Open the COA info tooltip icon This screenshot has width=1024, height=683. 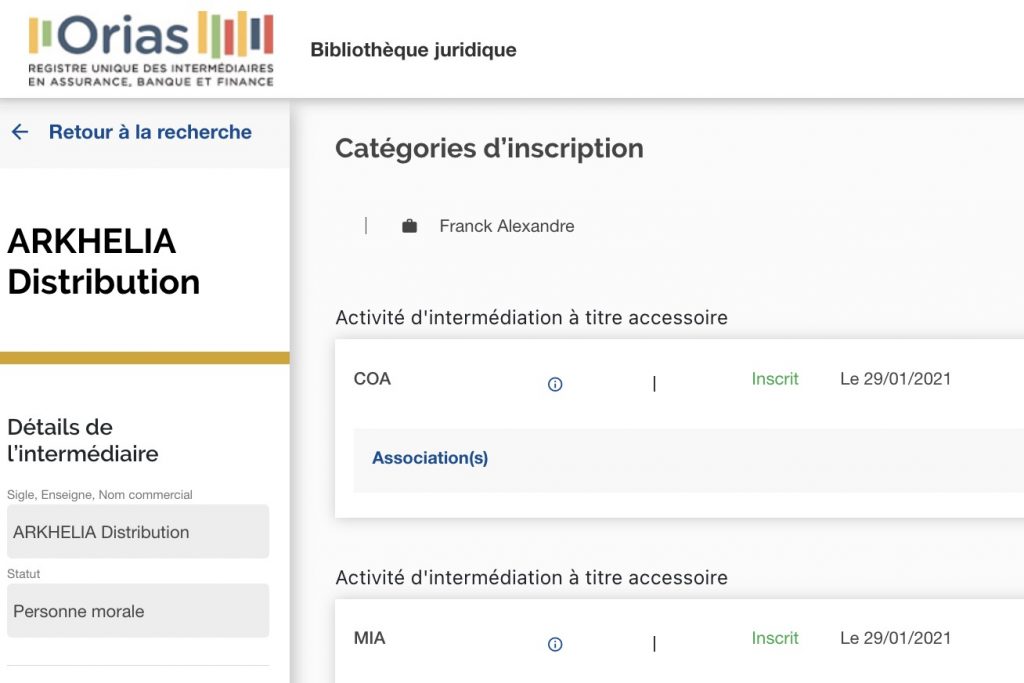coord(555,384)
